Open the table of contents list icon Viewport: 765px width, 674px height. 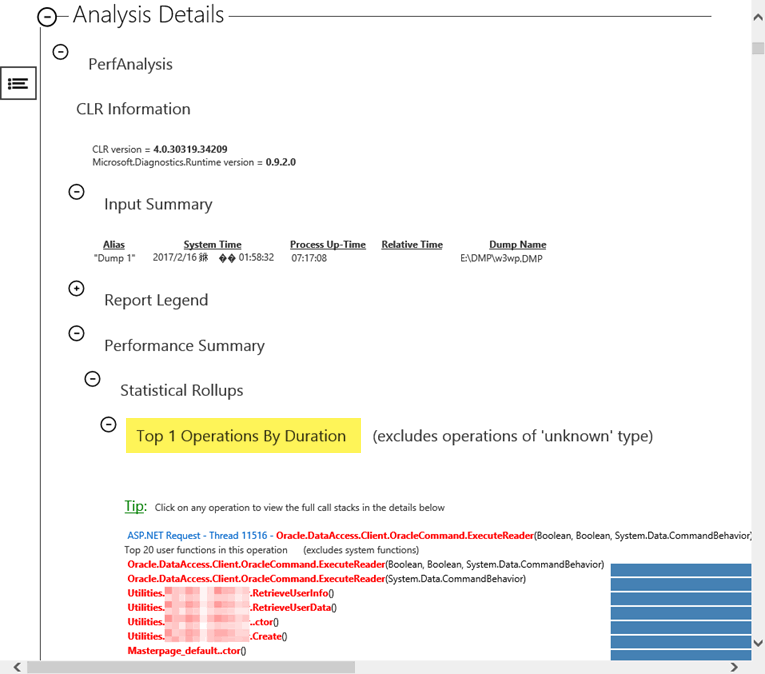point(18,84)
